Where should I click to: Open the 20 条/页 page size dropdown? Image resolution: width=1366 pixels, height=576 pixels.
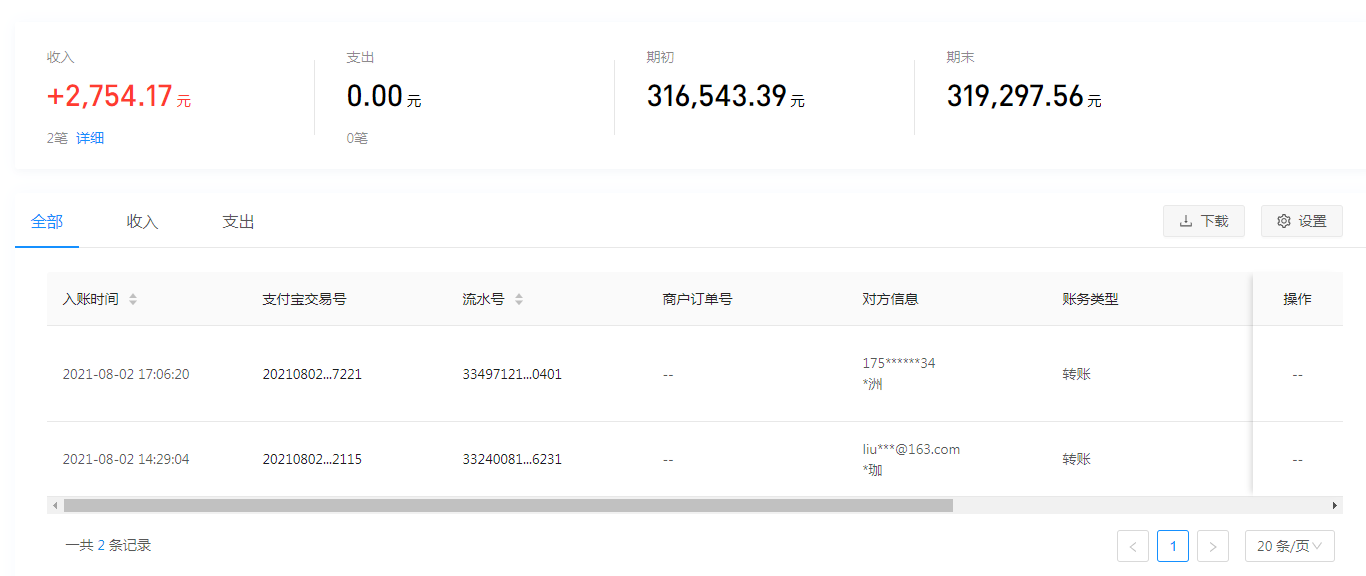(1289, 546)
